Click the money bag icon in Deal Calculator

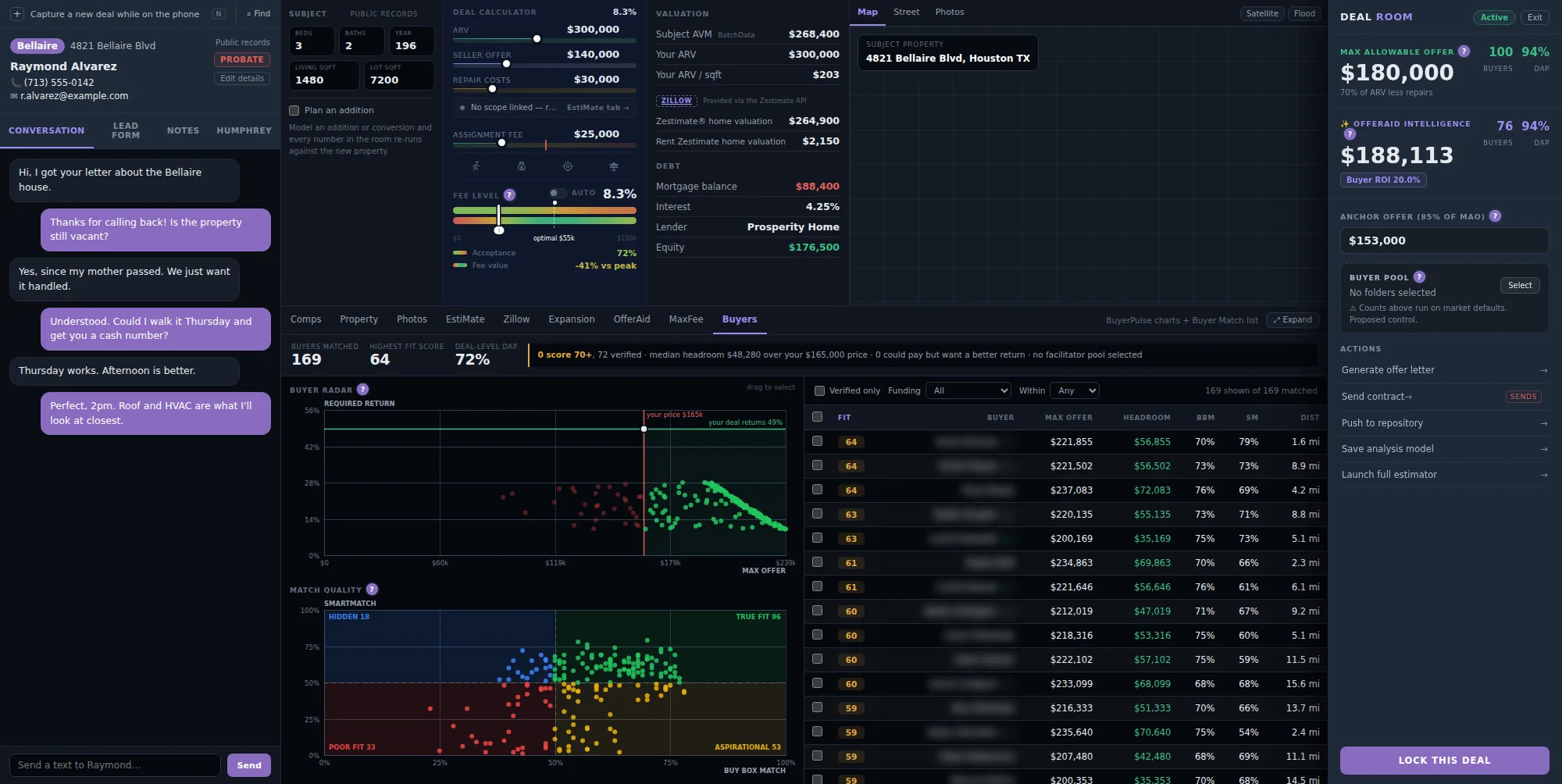click(x=522, y=166)
